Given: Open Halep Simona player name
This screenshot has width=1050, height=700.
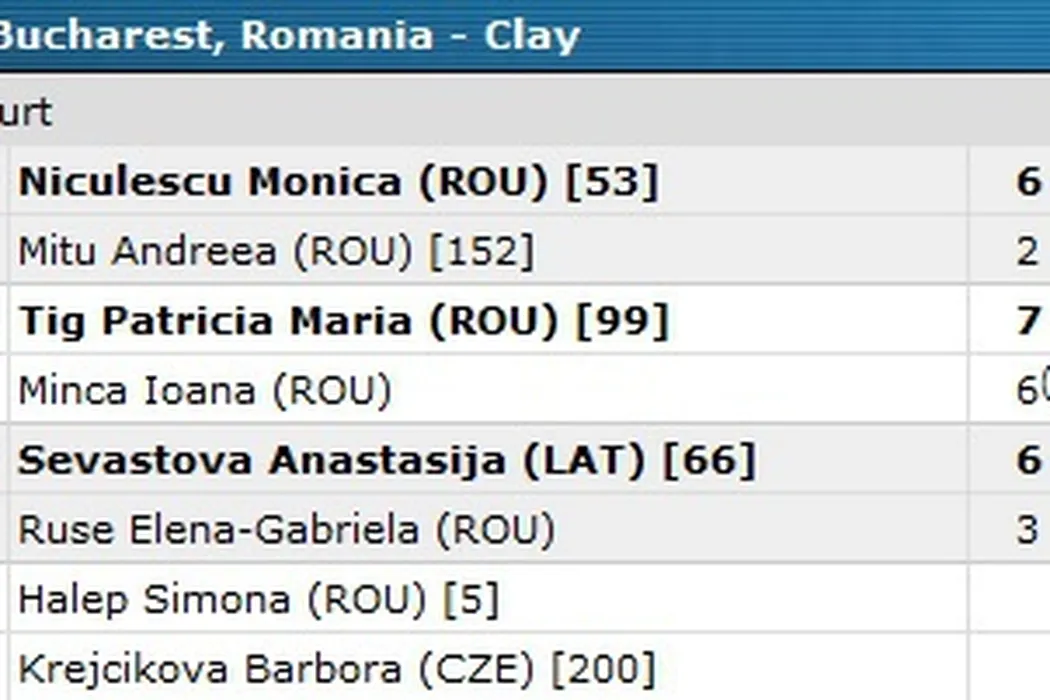Looking at the screenshot, I should [159, 599].
